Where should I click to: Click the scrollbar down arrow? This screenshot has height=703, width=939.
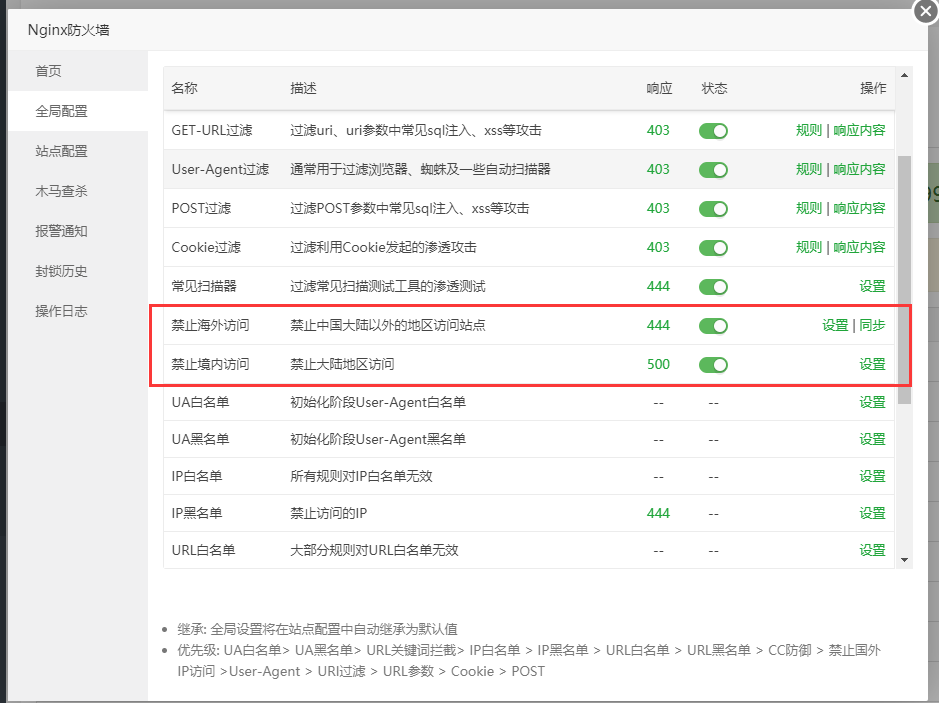point(904,560)
